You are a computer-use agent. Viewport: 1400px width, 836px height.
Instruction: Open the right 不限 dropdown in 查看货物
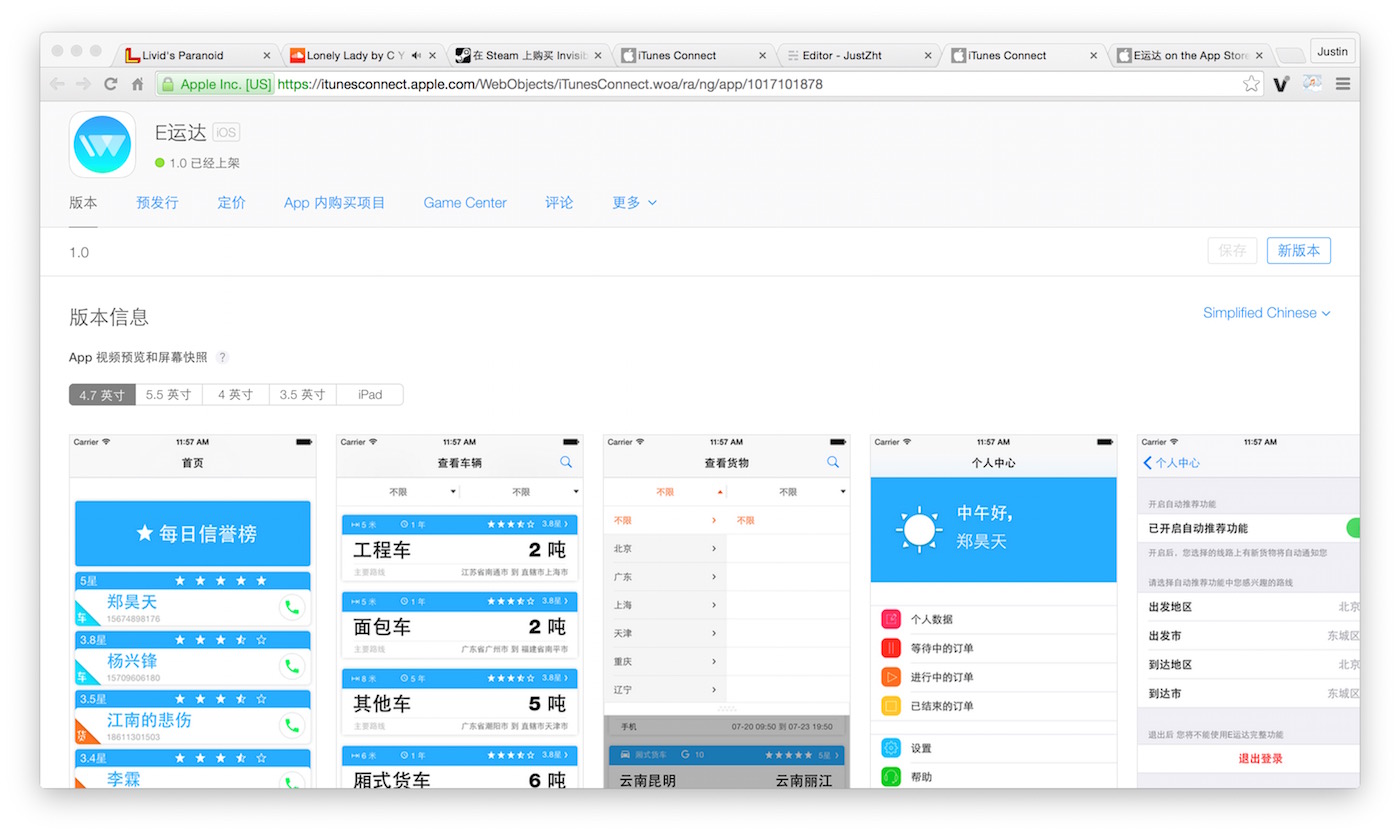(788, 491)
